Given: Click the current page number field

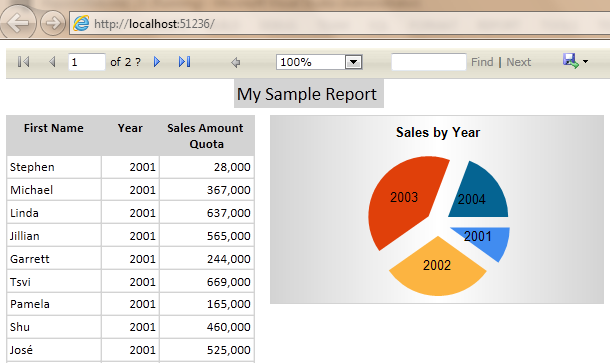Looking at the screenshot, I should (x=86, y=62).
